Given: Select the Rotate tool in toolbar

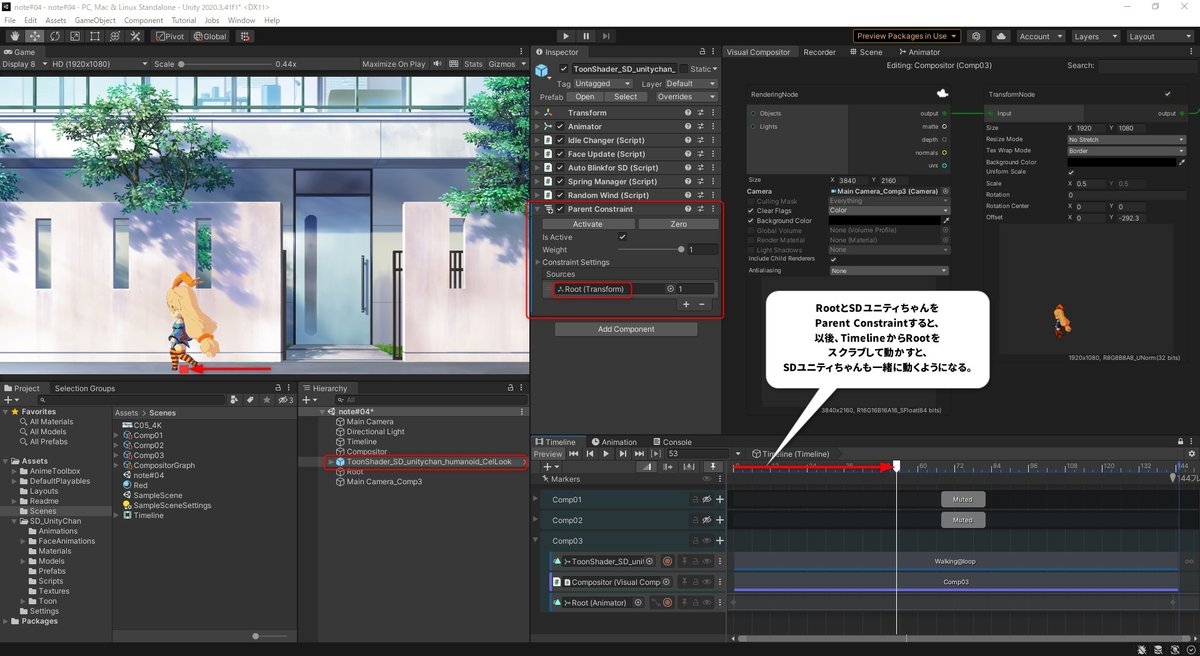Looking at the screenshot, I should coord(54,36).
